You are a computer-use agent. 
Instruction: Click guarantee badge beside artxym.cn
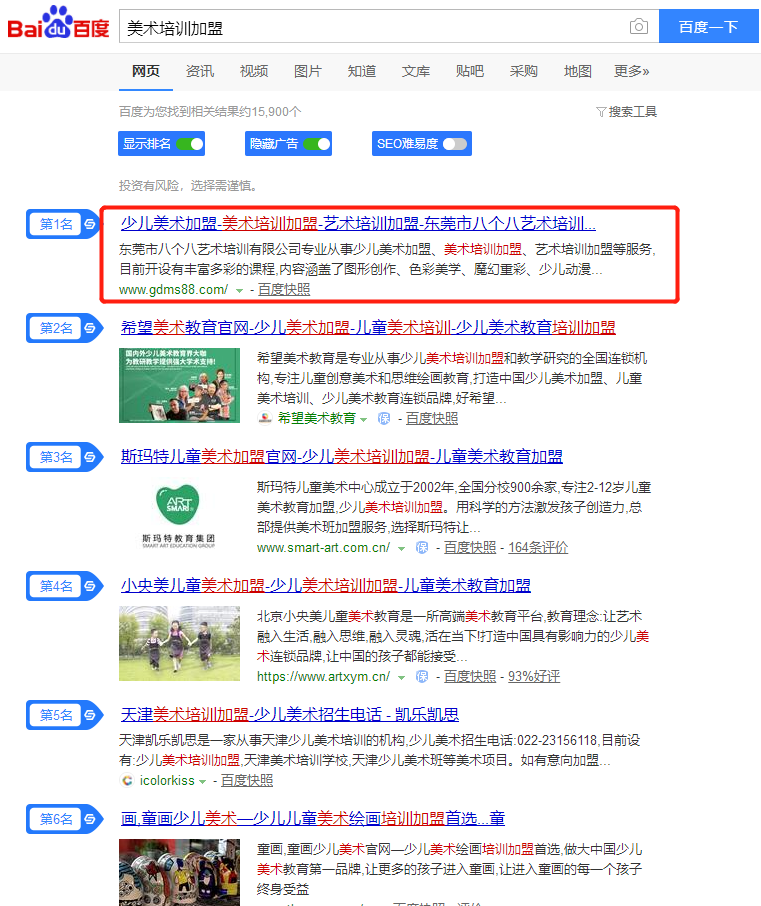pyautogui.click(x=422, y=676)
